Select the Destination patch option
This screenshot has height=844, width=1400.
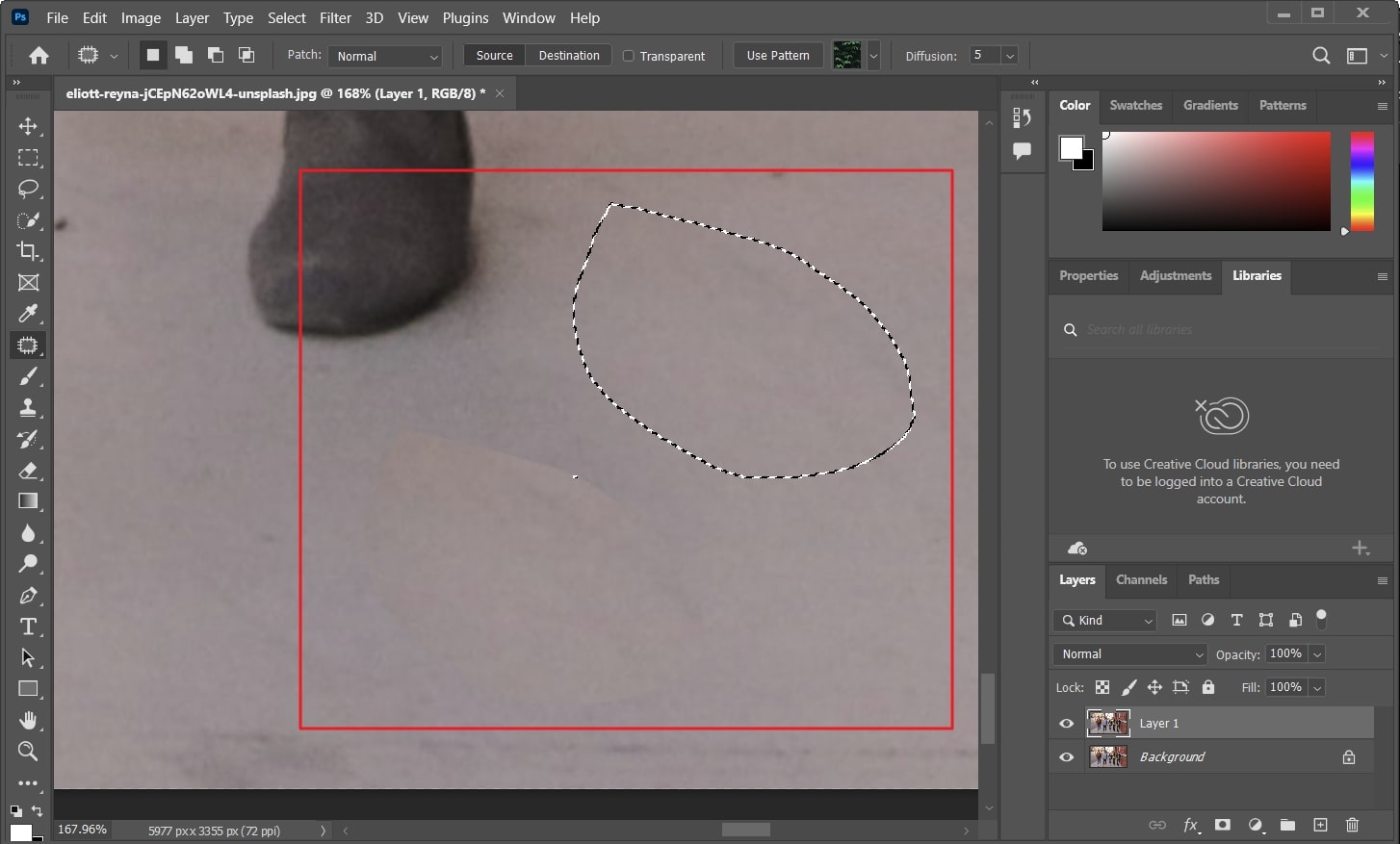coord(568,55)
